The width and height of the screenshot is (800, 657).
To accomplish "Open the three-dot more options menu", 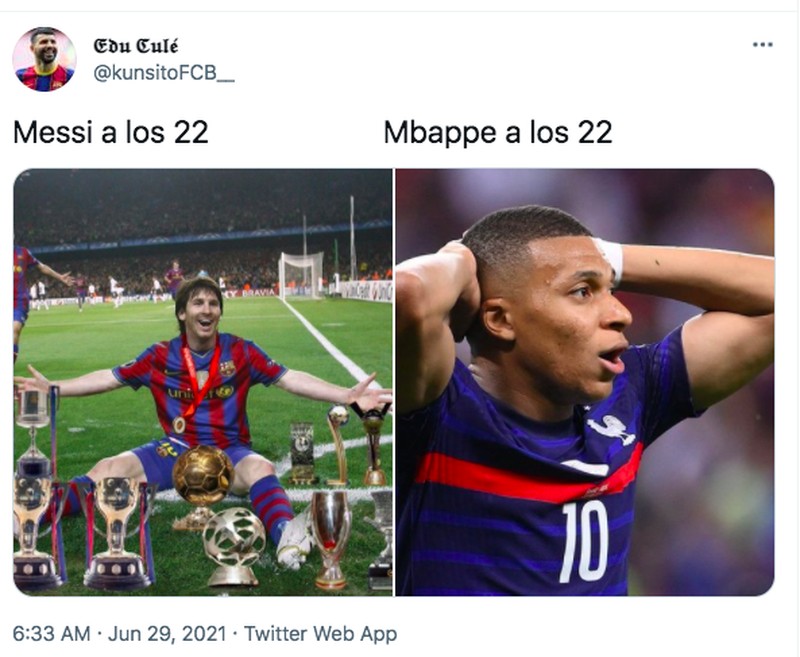I will 762,44.
